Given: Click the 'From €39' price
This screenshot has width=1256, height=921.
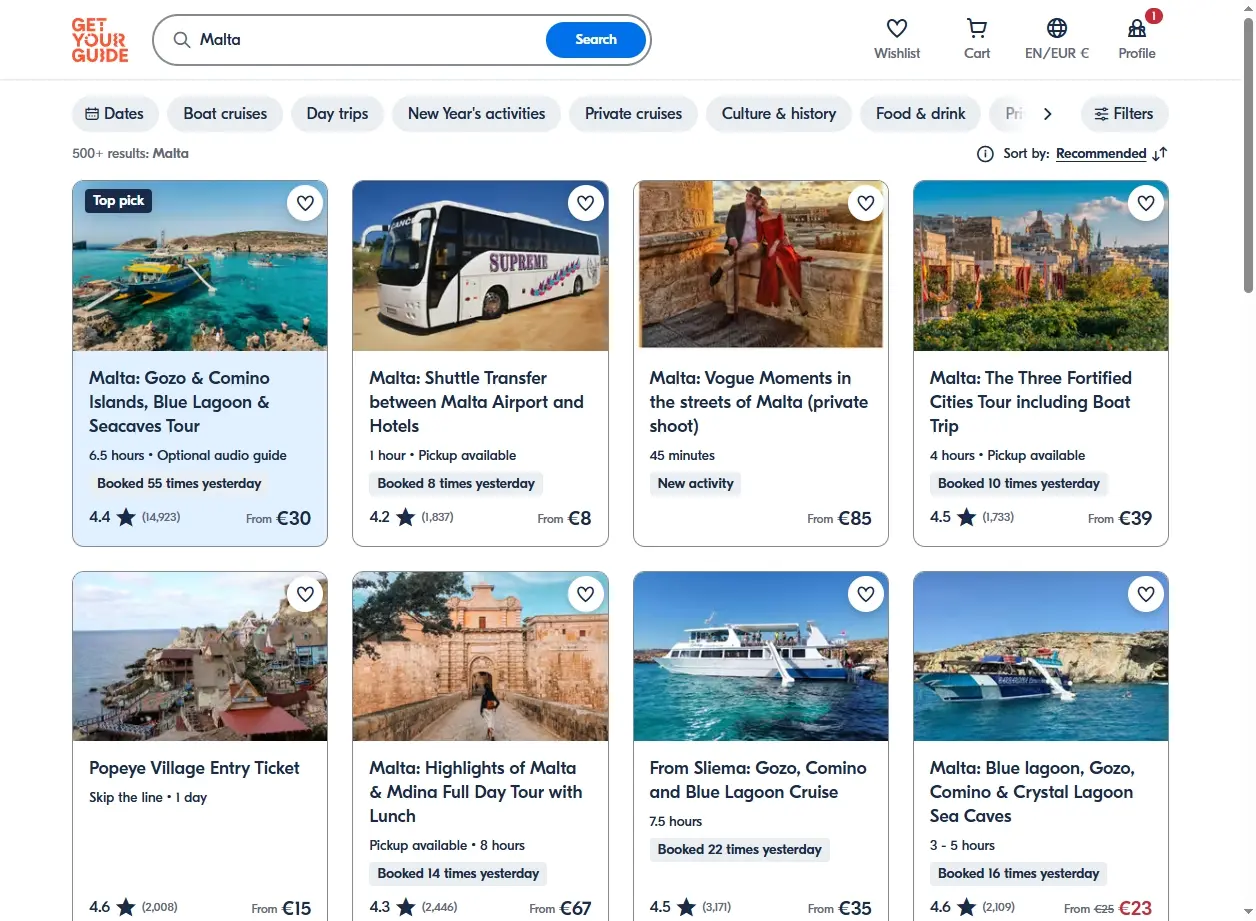Looking at the screenshot, I should pos(1120,518).
